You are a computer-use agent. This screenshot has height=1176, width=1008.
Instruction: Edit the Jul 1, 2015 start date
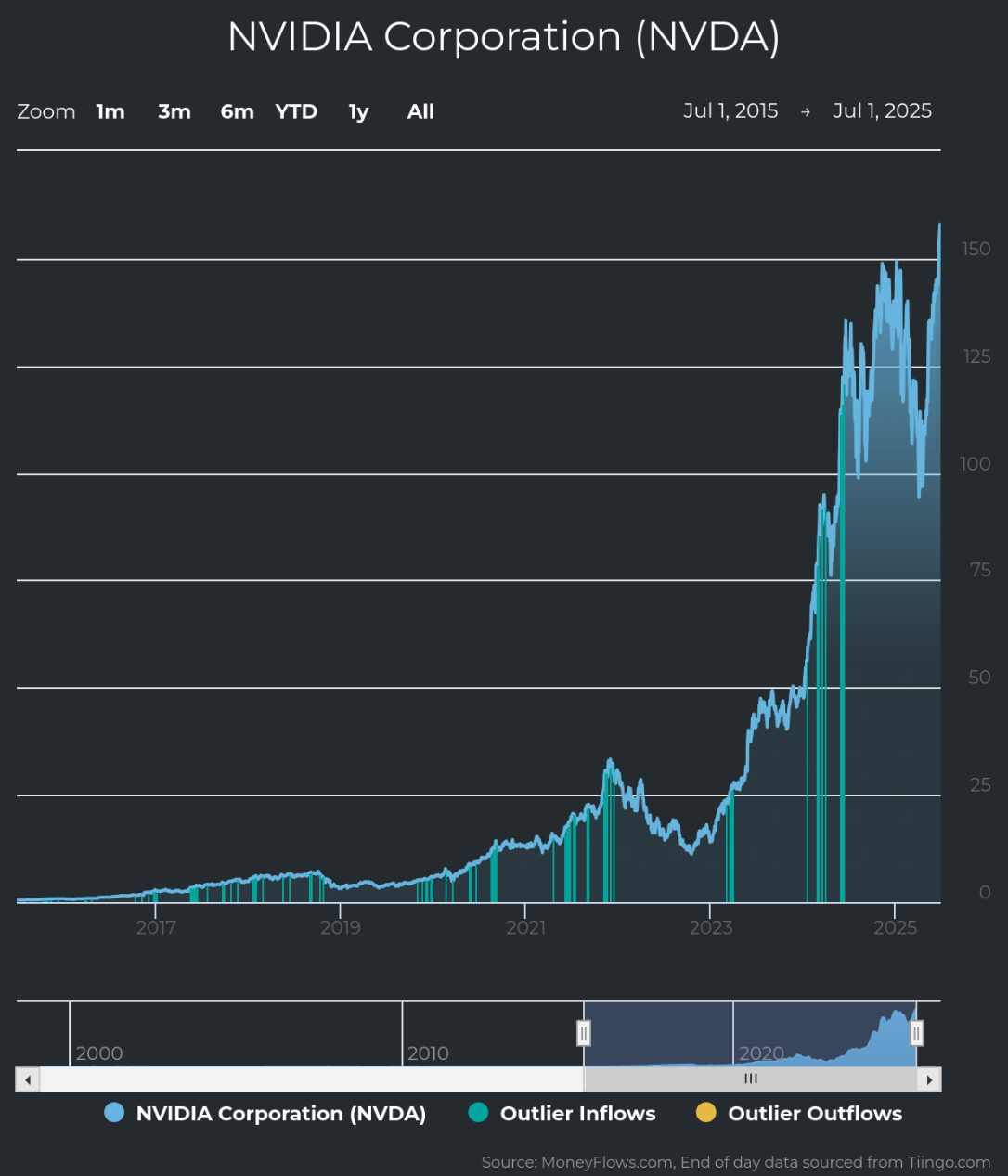[730, 110]
